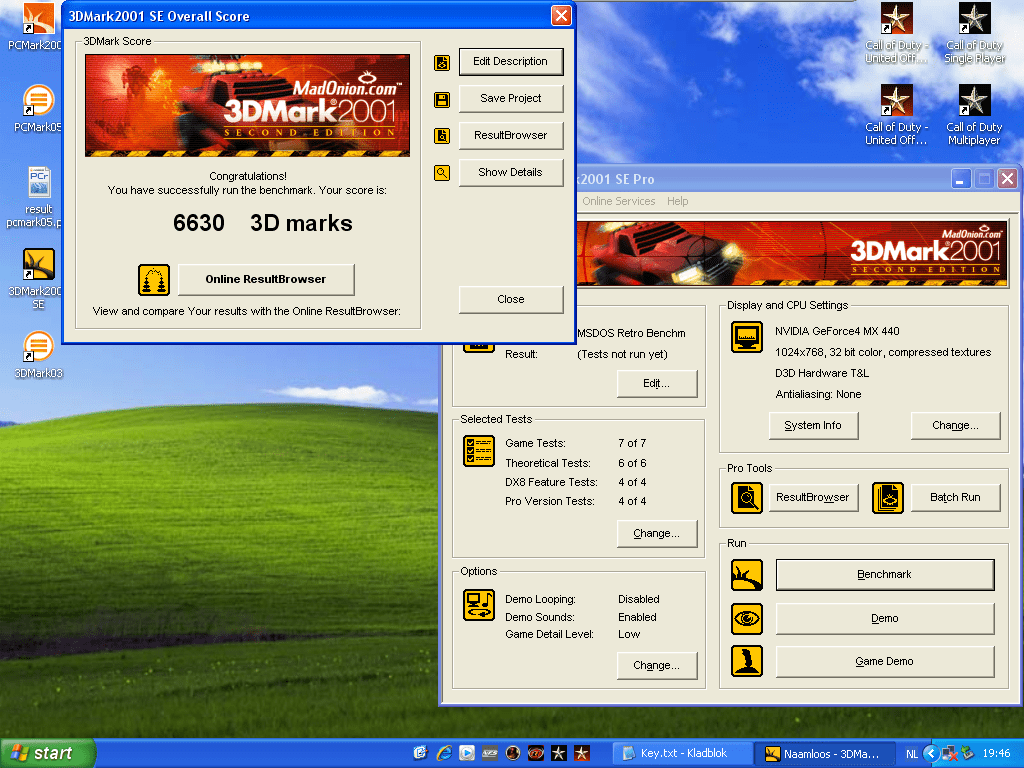Click the Safely Remove Hardware tray icon

[x=968, y=754]
